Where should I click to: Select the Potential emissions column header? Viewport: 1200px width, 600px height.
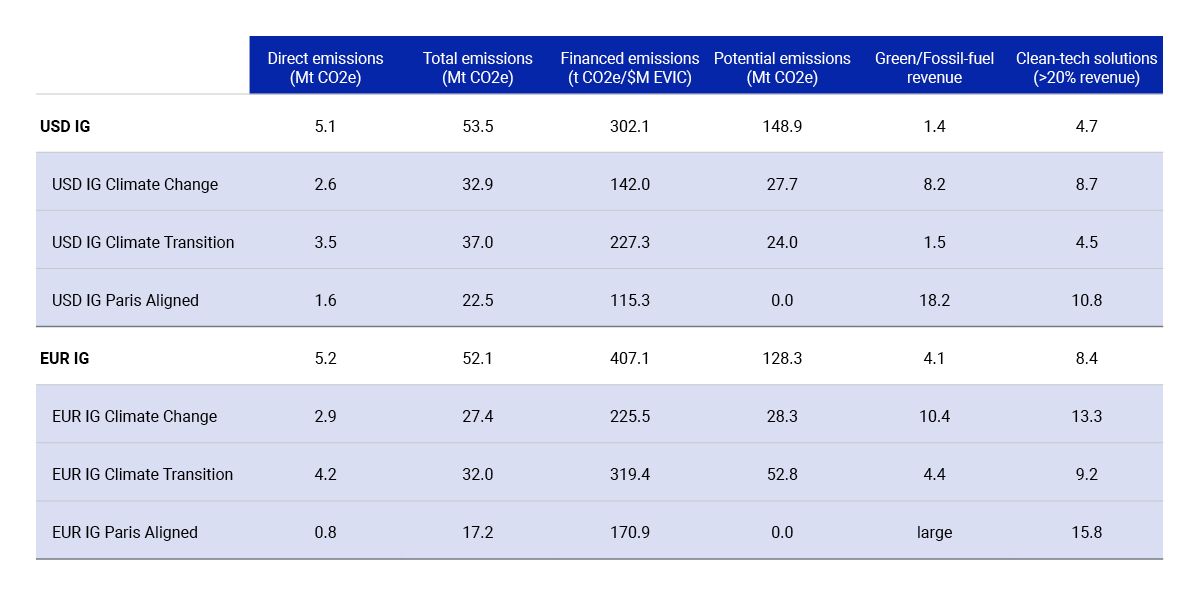coord(782,67)
